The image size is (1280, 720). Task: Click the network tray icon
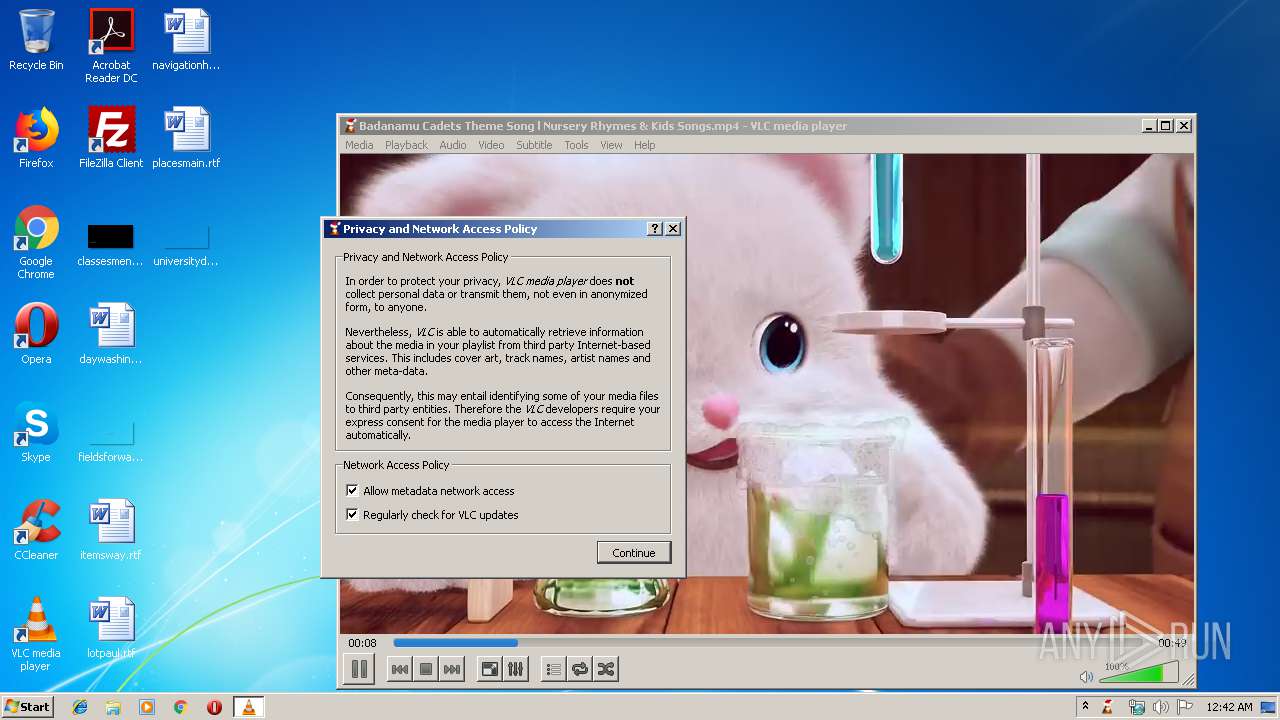tap(1137, 707)
